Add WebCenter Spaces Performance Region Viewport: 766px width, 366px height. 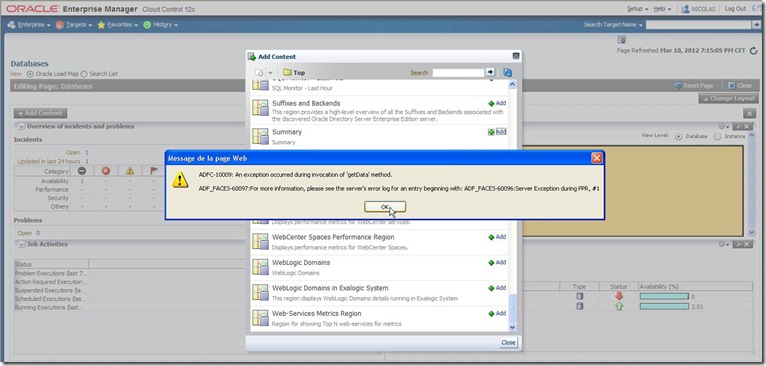pyautogui.click(x=497, y=237)
